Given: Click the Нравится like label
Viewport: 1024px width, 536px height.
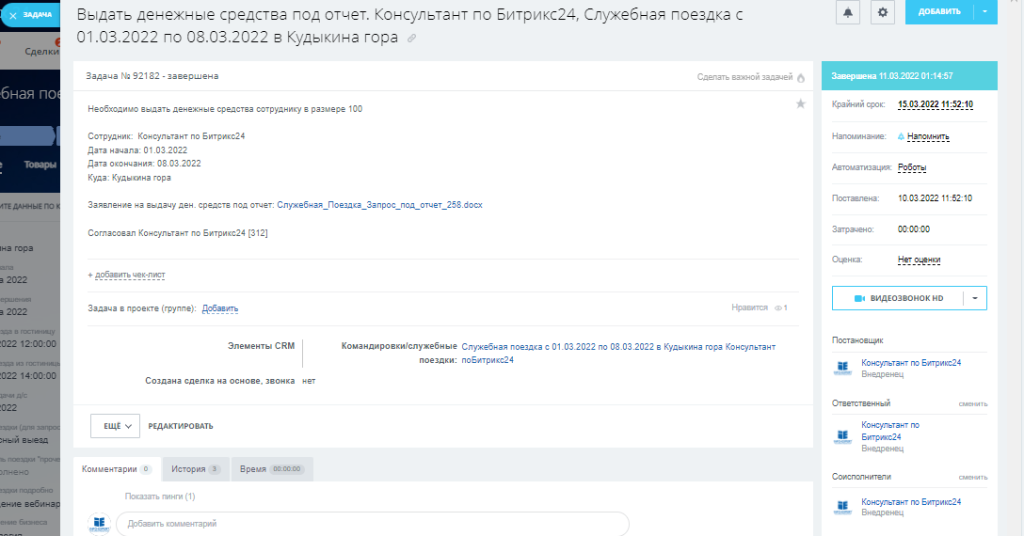Looking at the screenshot, I should tap(749, 307).
